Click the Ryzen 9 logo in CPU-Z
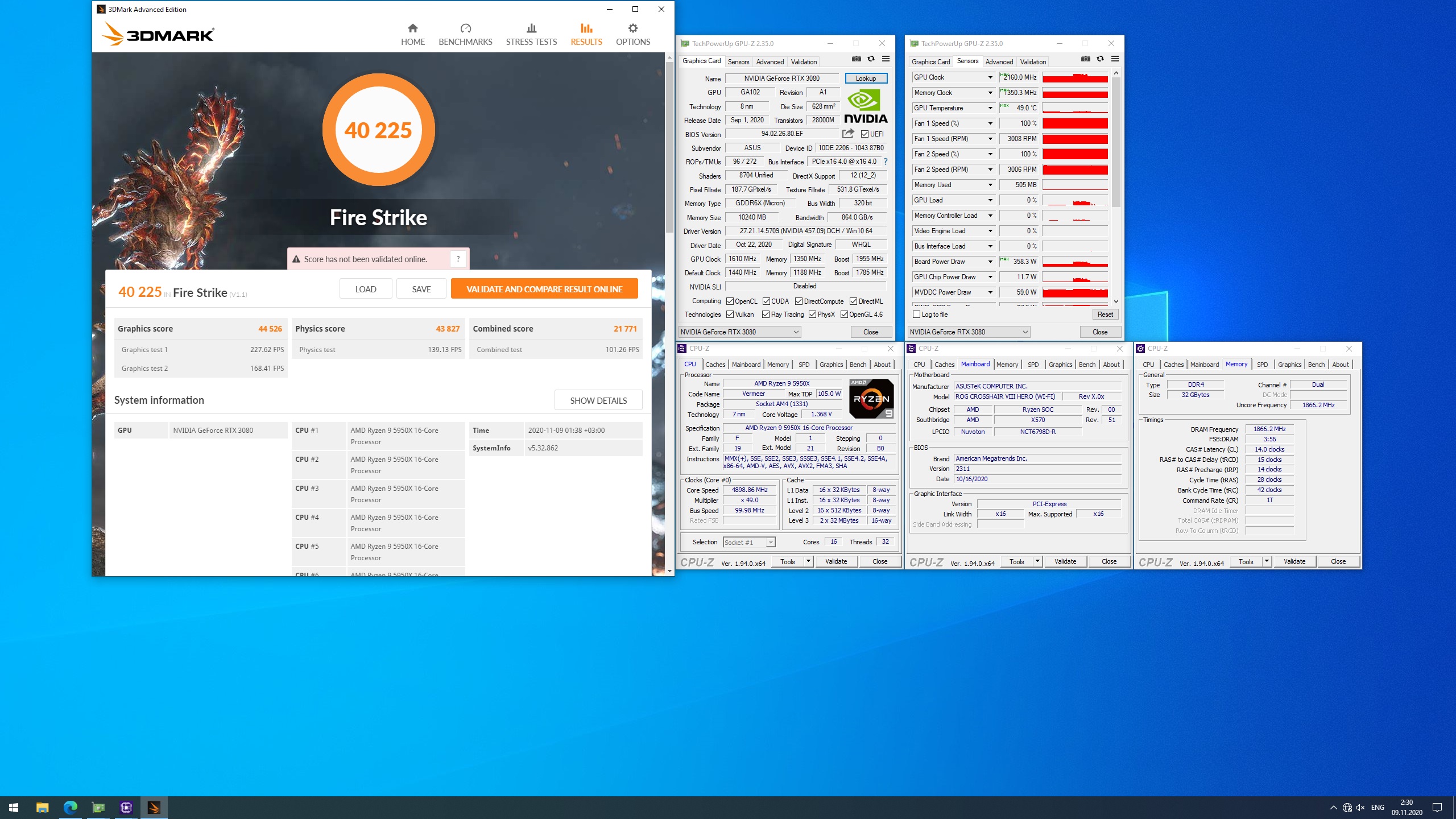This screenshot has height=819, width=1456. point(871,399)
